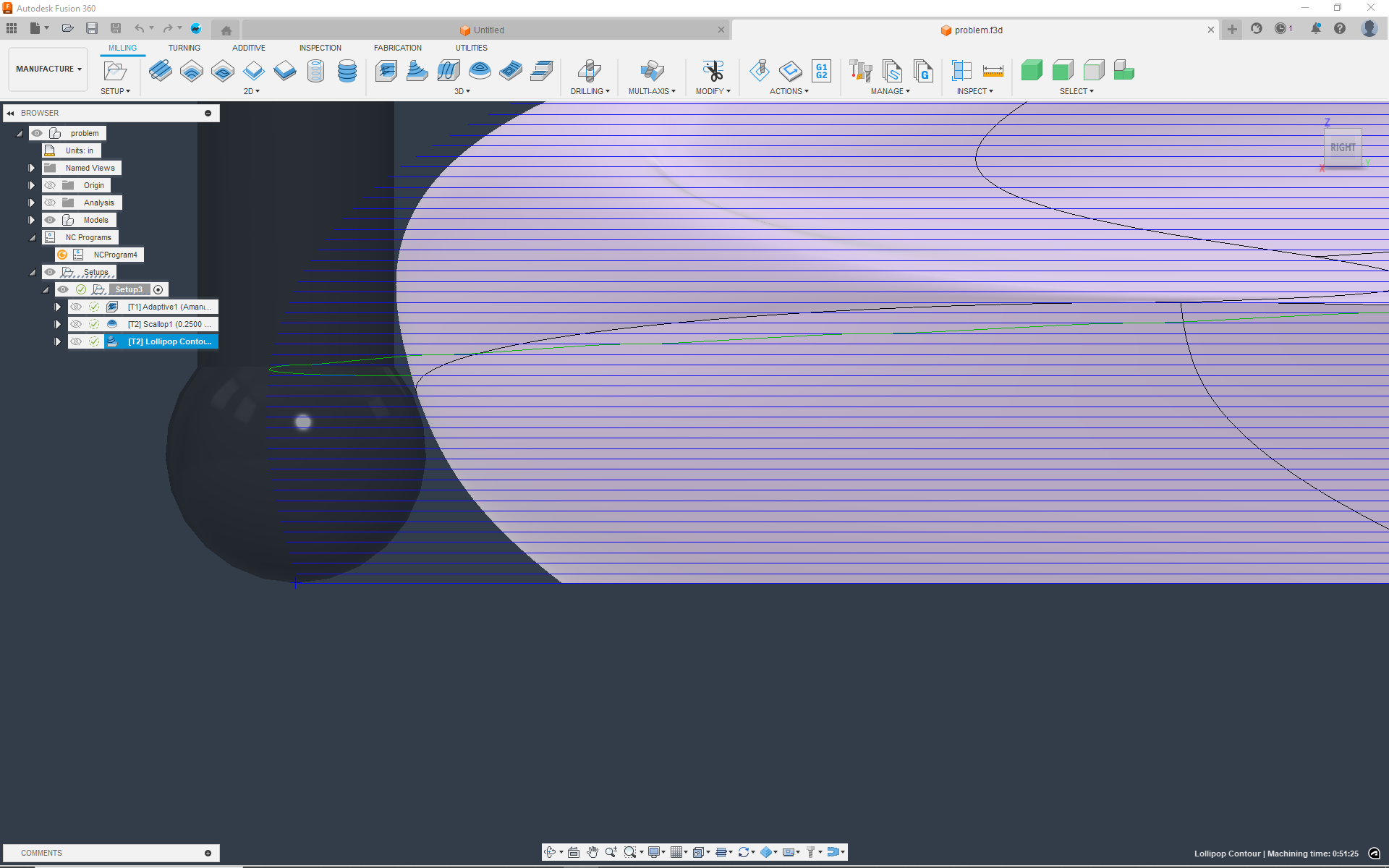
Task: Toggle visibility of the Origin folder
Action: [50, 184]
